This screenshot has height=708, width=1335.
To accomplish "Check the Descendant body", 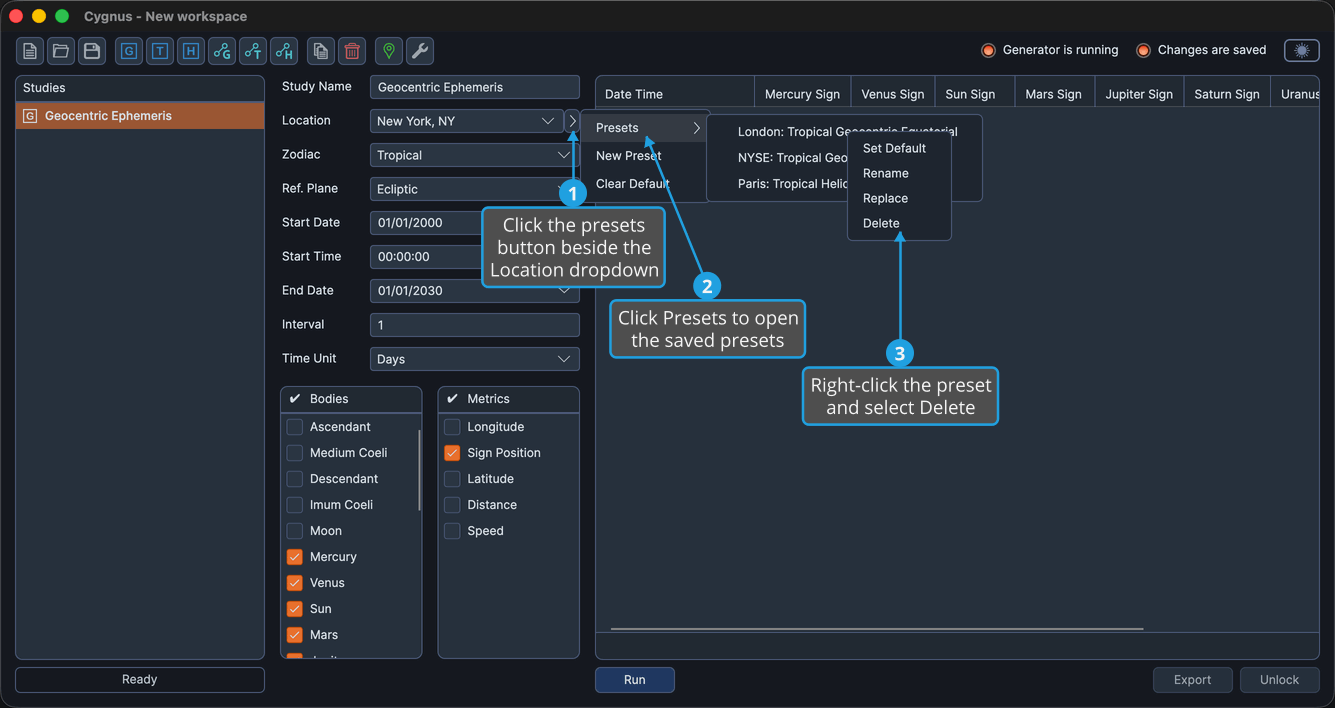I will pyautogui.click(x=295, y=479).
